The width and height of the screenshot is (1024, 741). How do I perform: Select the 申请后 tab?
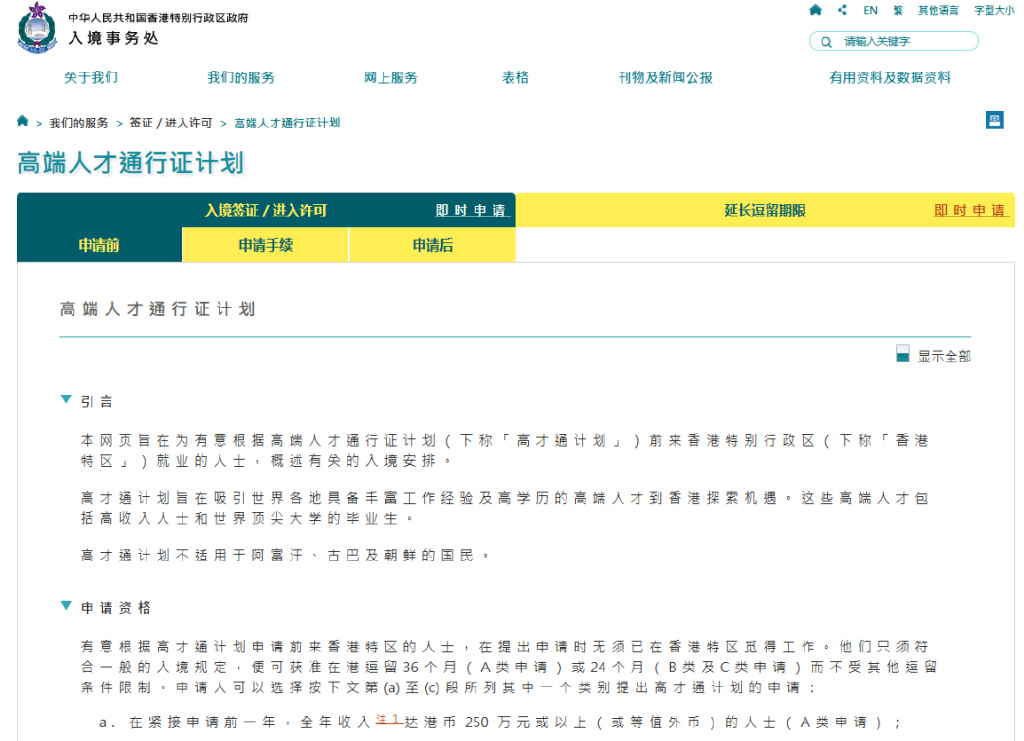(x=432, y=245)
